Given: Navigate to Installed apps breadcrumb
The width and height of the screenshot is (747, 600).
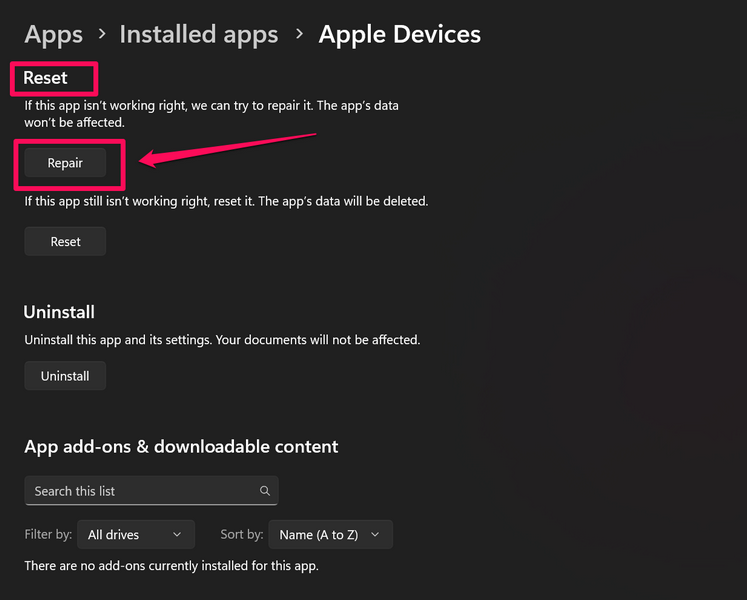Looking at the screenshot, I should coord(198,34).
